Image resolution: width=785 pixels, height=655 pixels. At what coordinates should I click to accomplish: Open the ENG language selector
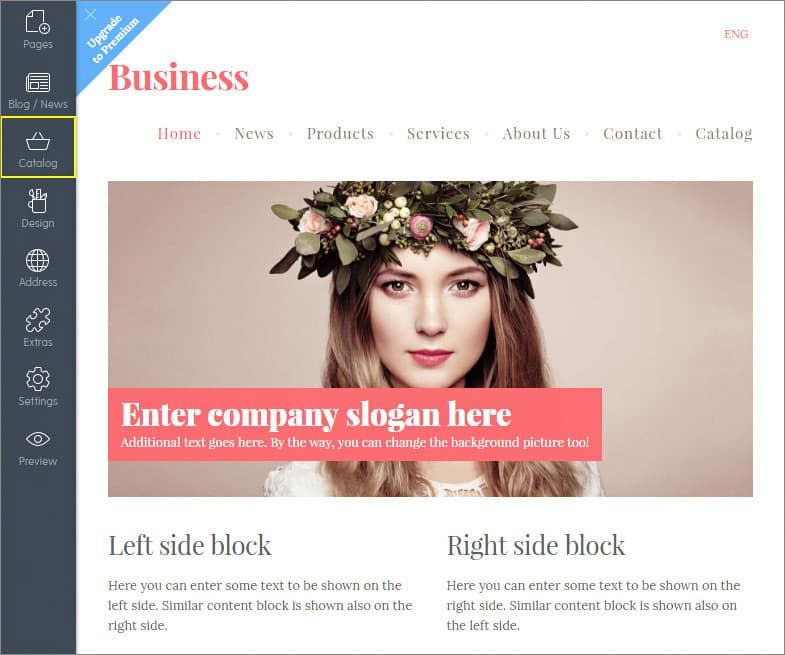(736, 34)
